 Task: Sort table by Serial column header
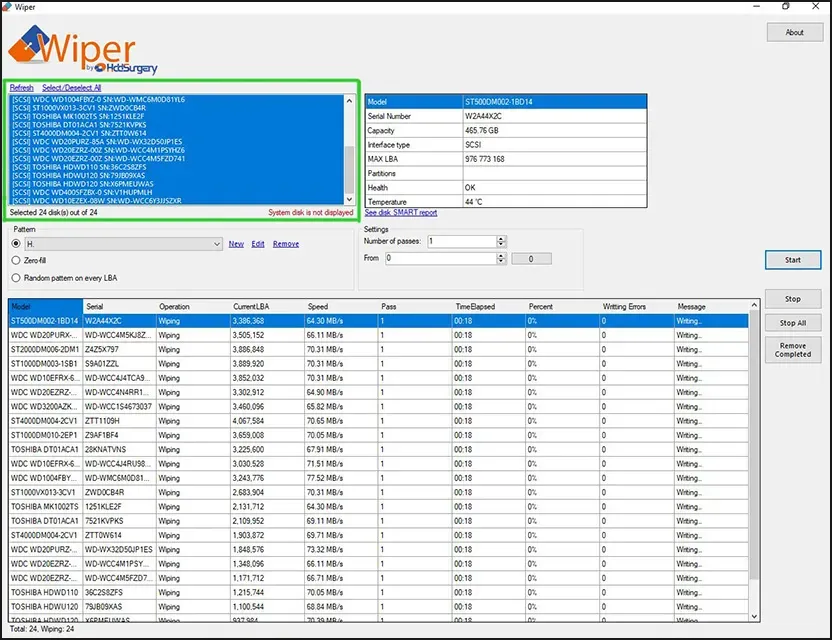click(120, 307)
